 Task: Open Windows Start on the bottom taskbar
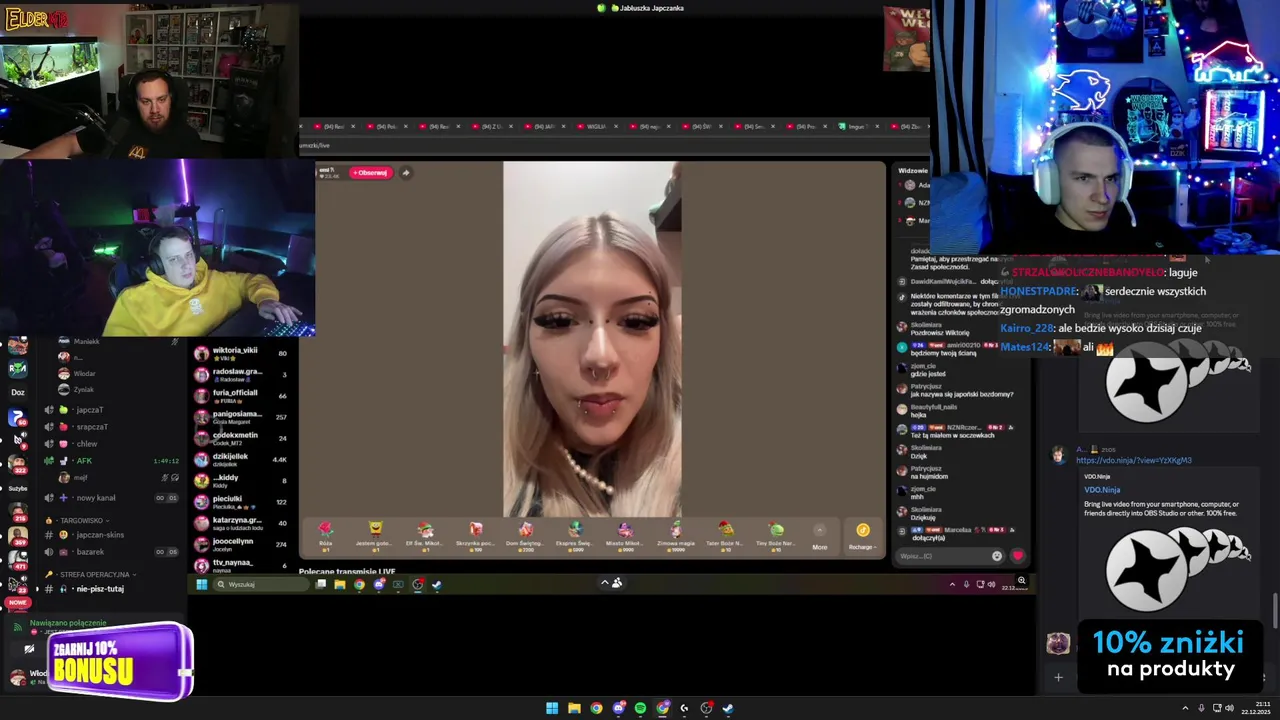pos(552,708)
